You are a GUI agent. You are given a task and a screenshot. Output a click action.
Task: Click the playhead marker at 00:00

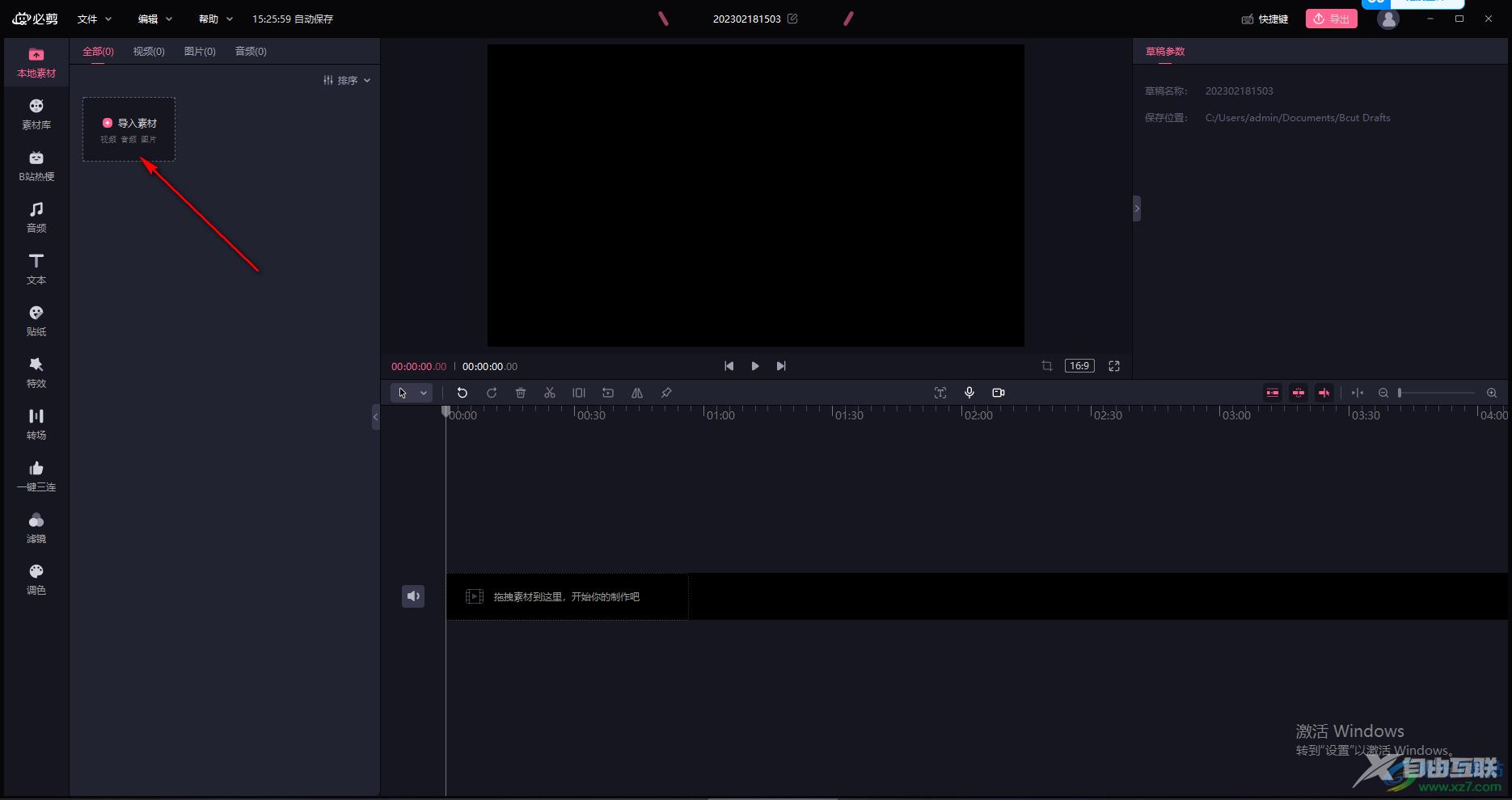[446, 411]
